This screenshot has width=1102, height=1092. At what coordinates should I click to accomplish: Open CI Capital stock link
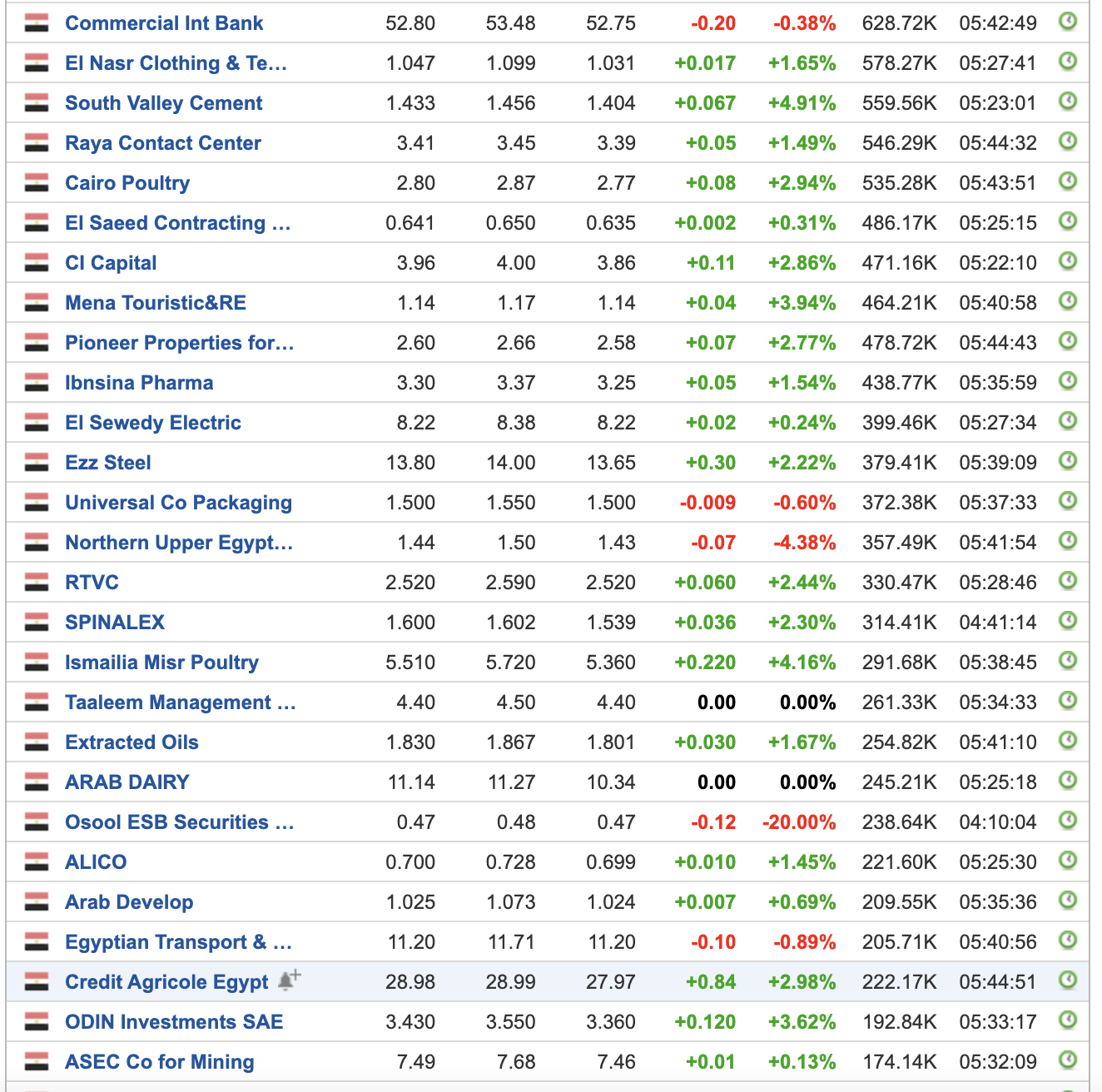tap(111, 263)
